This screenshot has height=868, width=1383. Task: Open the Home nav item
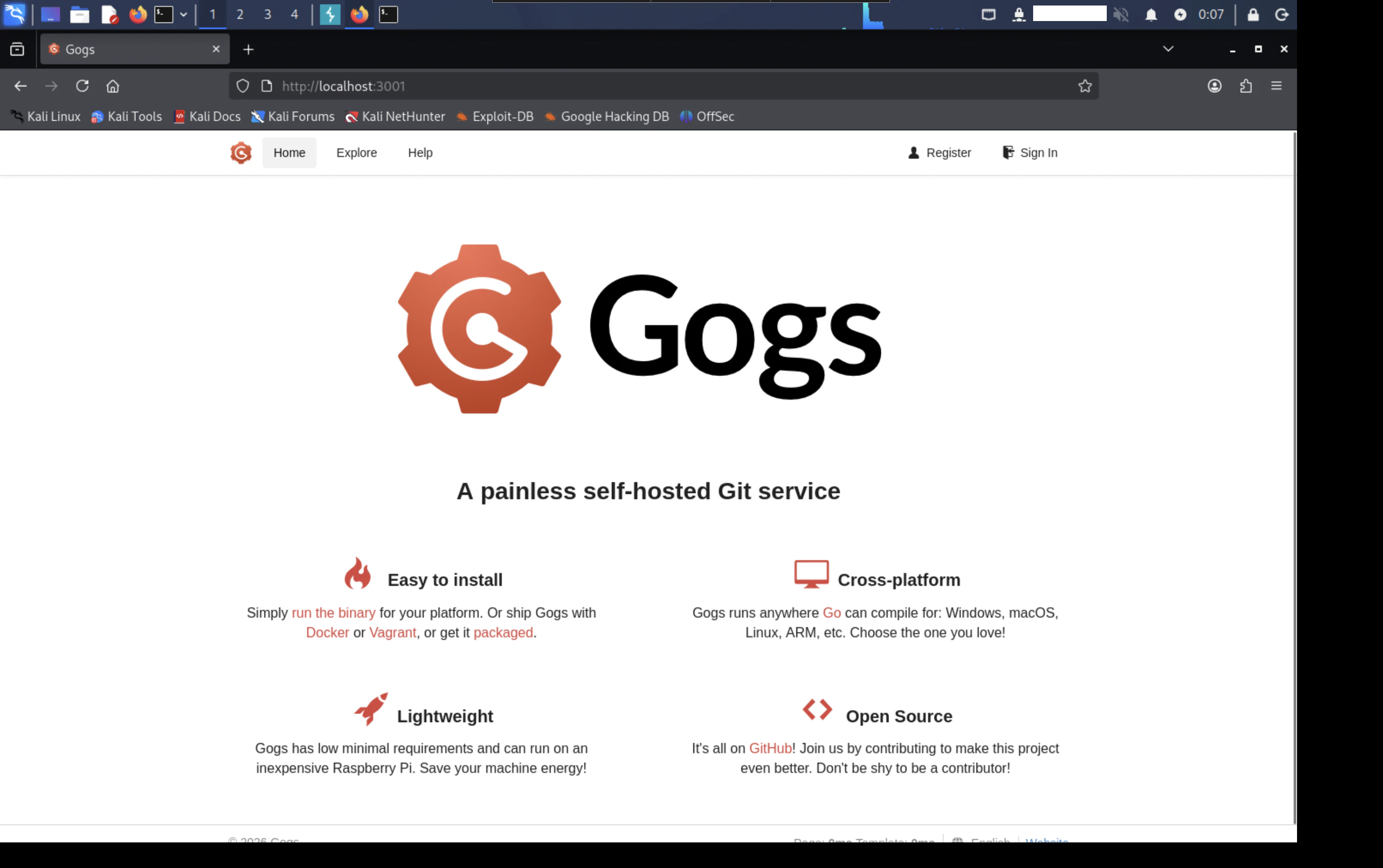click(x=289, y=153)
